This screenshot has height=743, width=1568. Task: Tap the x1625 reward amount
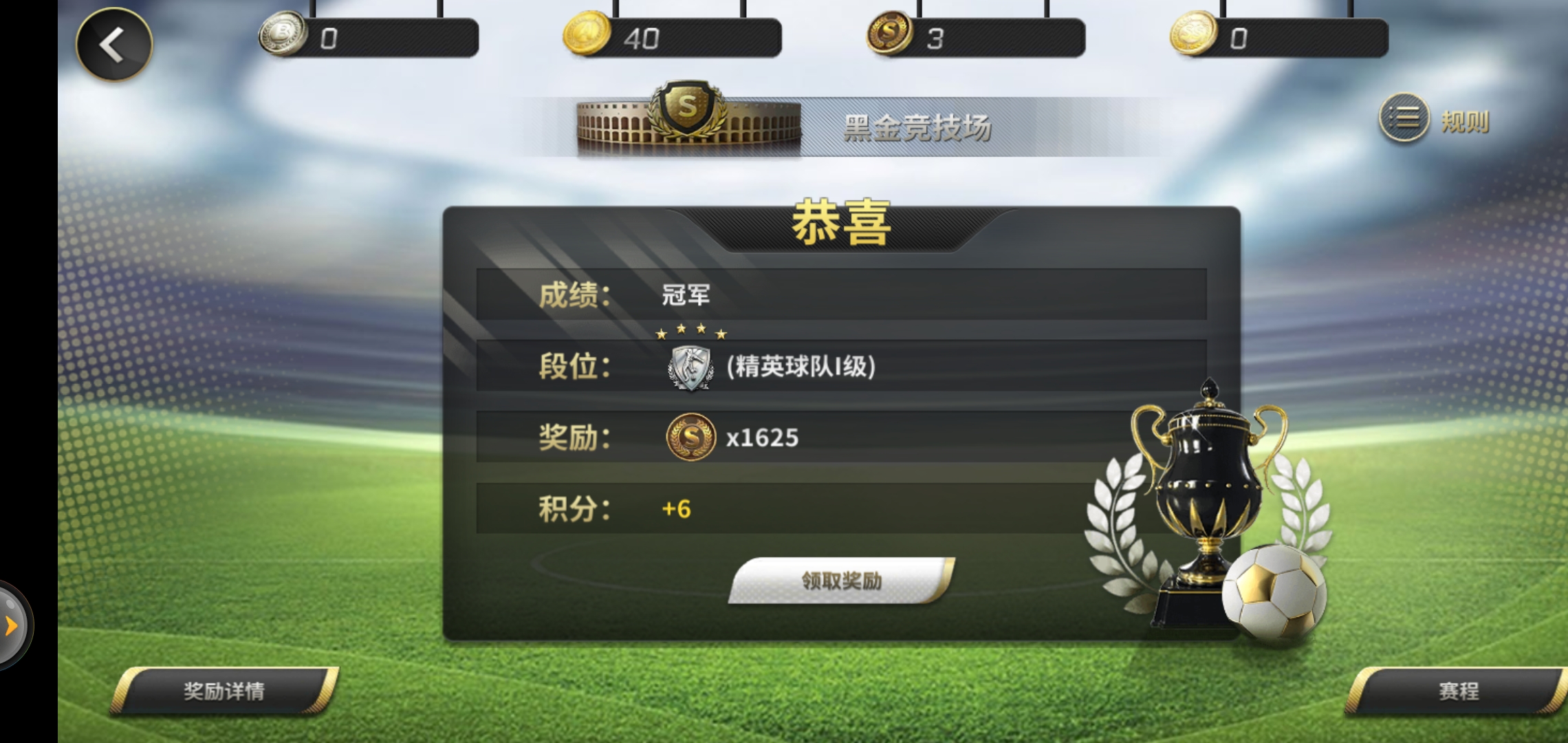coord(762,438)
